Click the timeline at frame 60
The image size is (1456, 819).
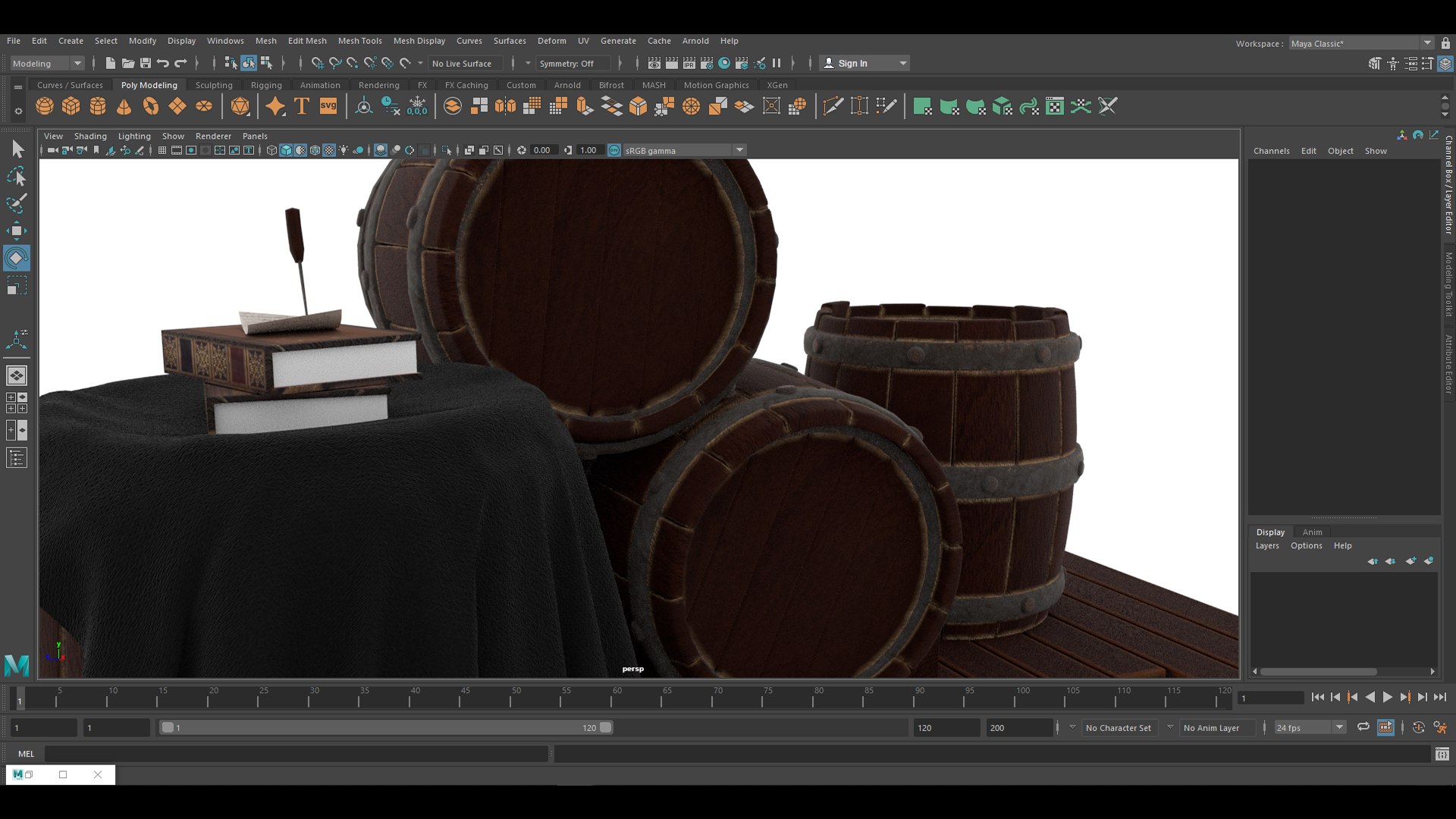point(611,697)
